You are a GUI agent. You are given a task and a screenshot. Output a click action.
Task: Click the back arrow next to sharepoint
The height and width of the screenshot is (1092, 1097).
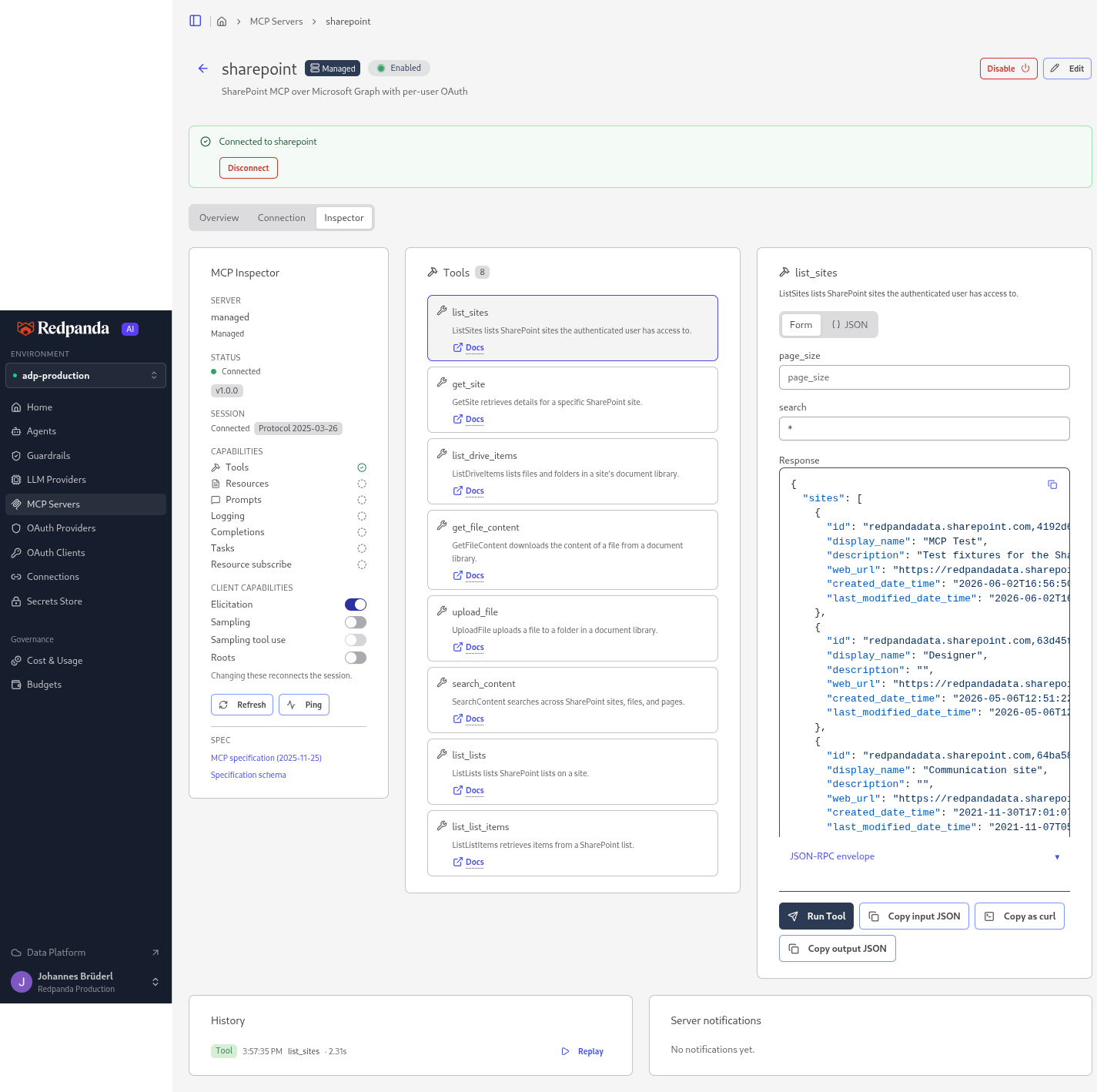(203, 69)
